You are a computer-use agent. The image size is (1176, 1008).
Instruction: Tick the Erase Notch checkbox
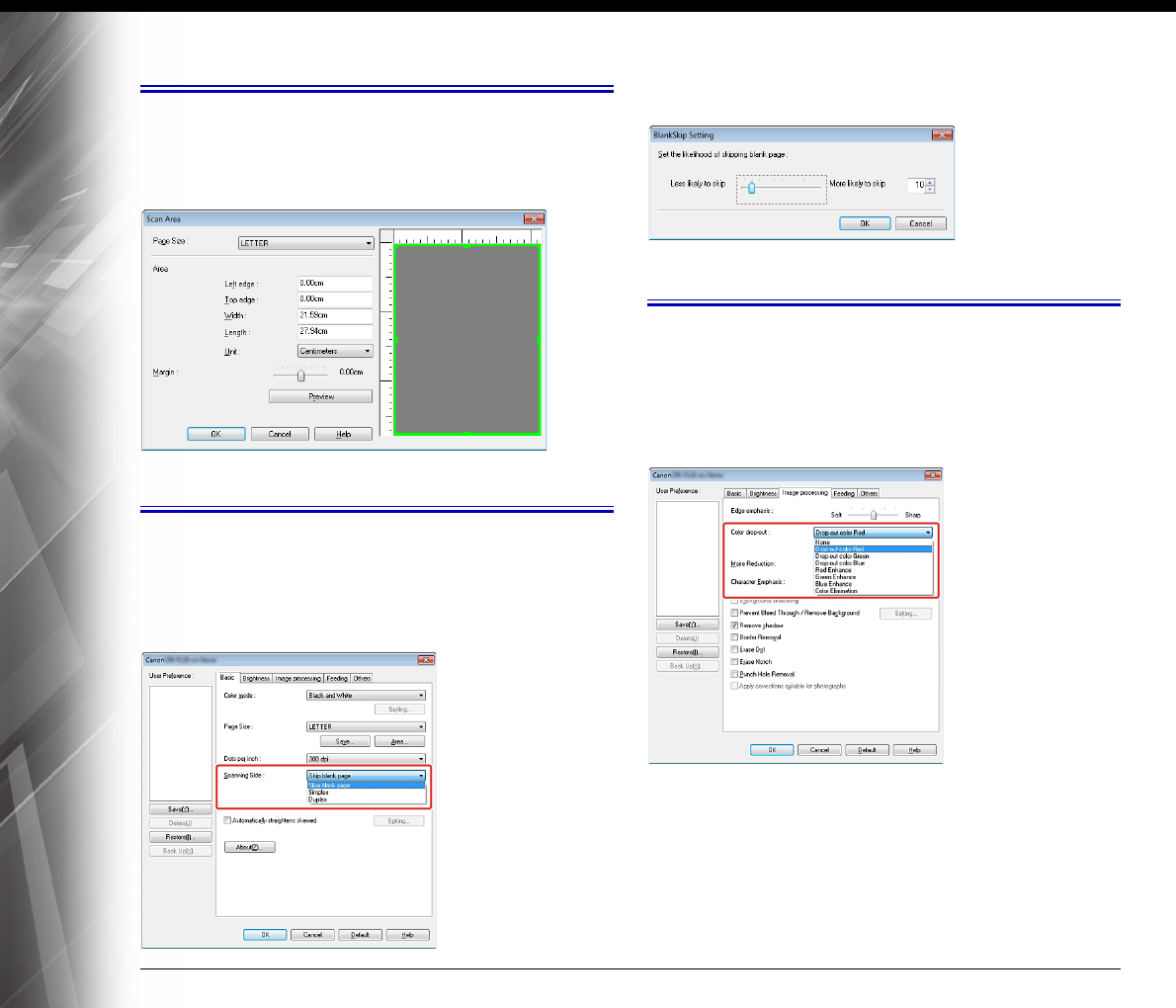(734, 662)
